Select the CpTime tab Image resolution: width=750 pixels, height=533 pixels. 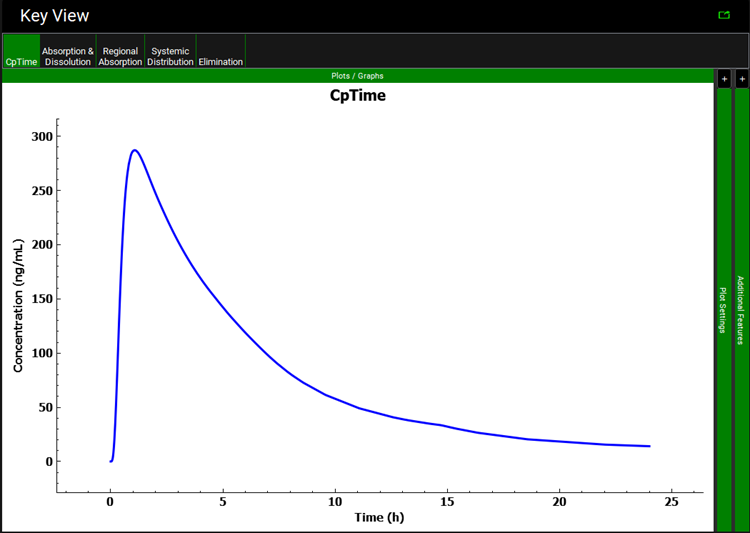tap(21, 52)
